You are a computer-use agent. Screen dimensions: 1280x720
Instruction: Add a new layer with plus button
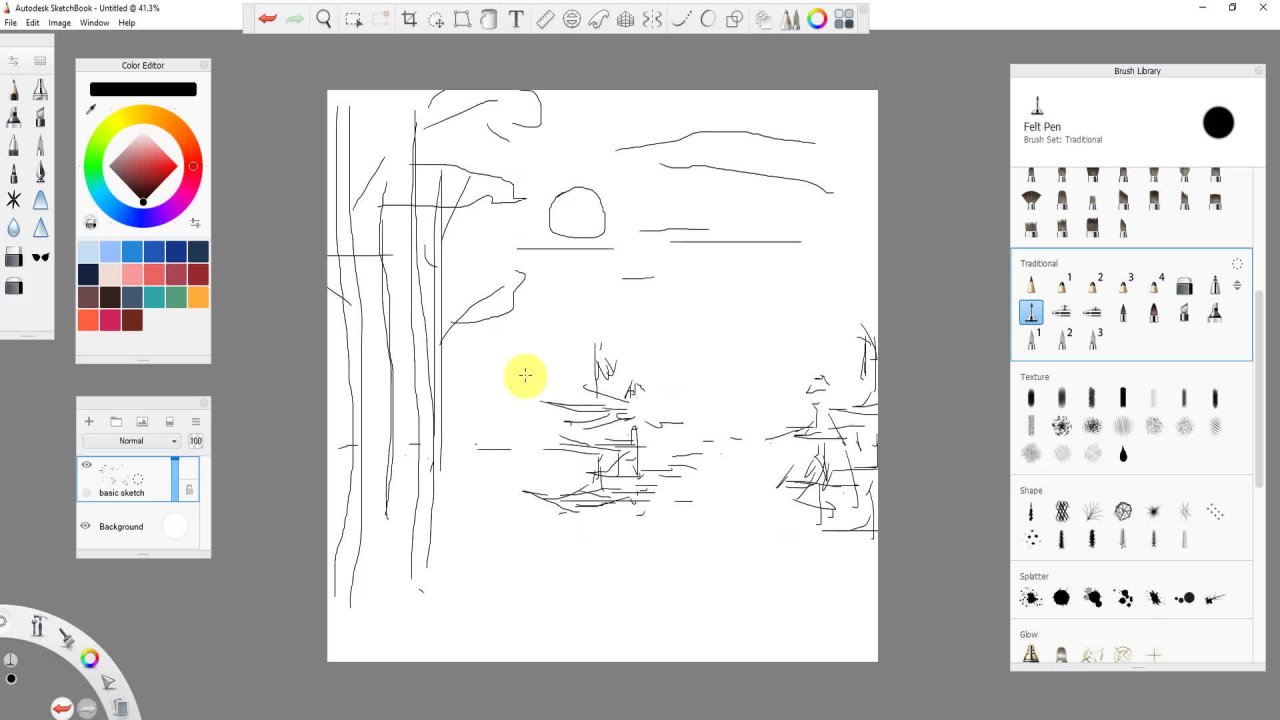point(89,422)
